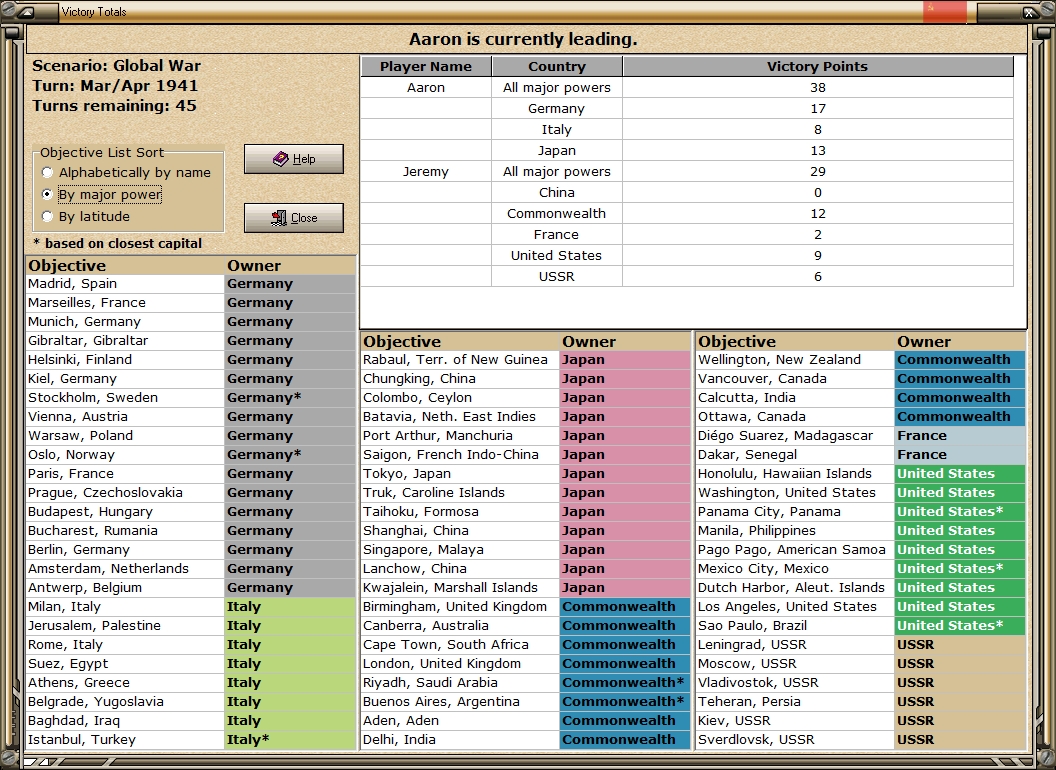The height and width of the screenshot is (770, 1056).
Task: Select the Delhi, India objective
Action: click(x=461, y=740)
